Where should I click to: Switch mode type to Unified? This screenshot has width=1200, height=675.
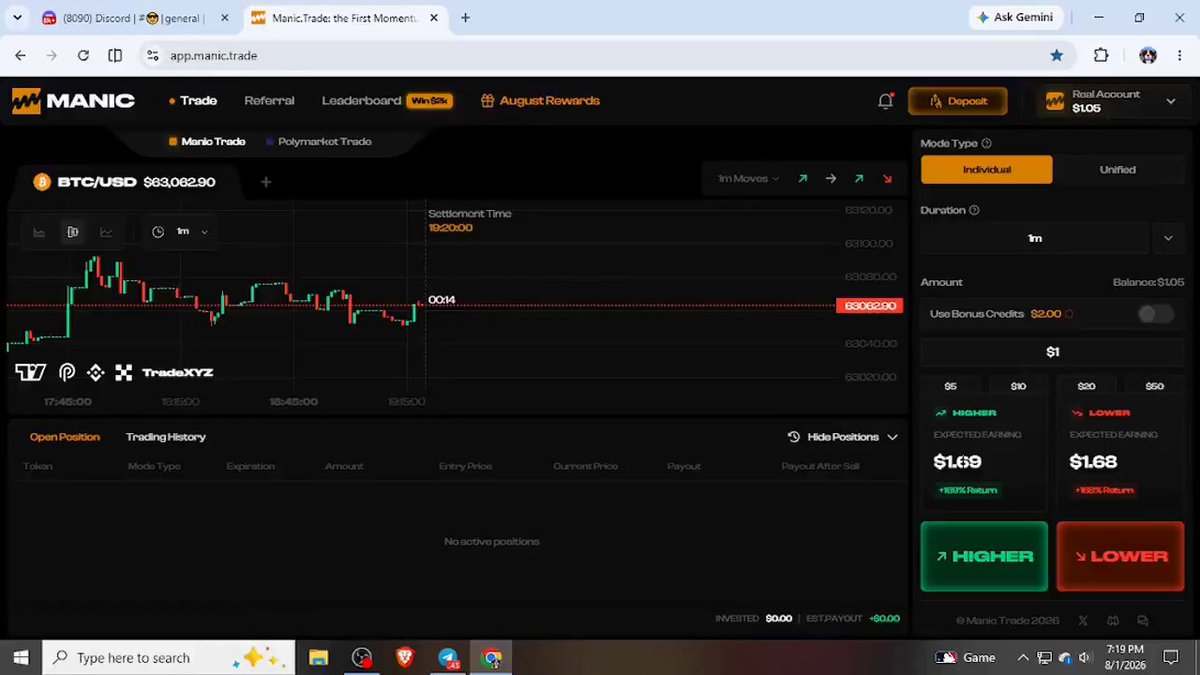[x=1118, y=170]
